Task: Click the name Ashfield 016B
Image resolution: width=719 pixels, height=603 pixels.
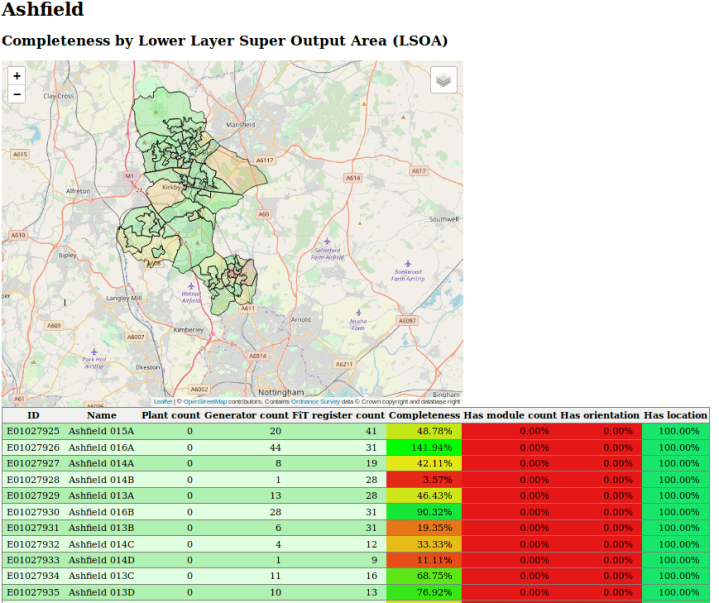Action: (x=101, y=512)
